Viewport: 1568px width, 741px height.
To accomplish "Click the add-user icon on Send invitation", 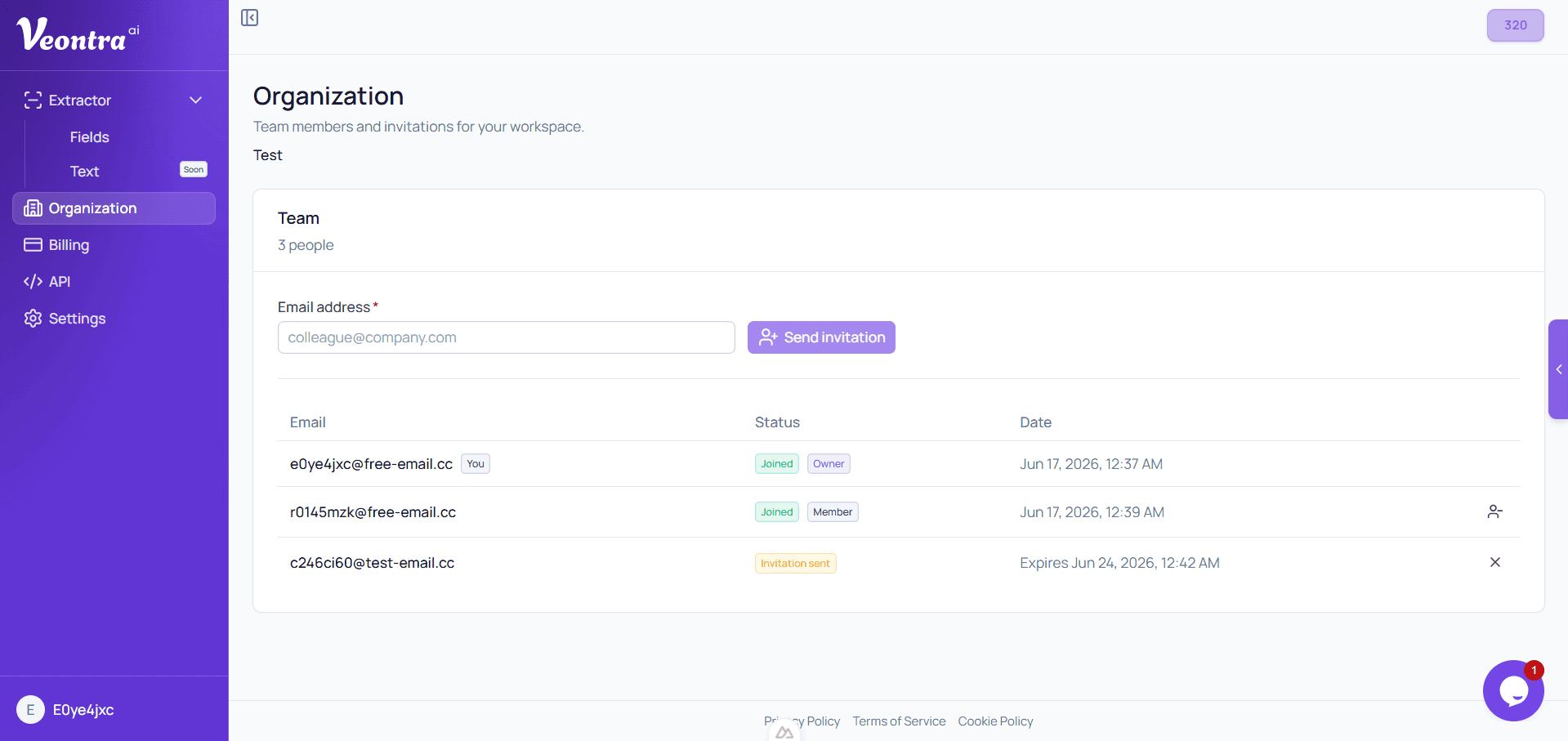I will click(768, 337).
